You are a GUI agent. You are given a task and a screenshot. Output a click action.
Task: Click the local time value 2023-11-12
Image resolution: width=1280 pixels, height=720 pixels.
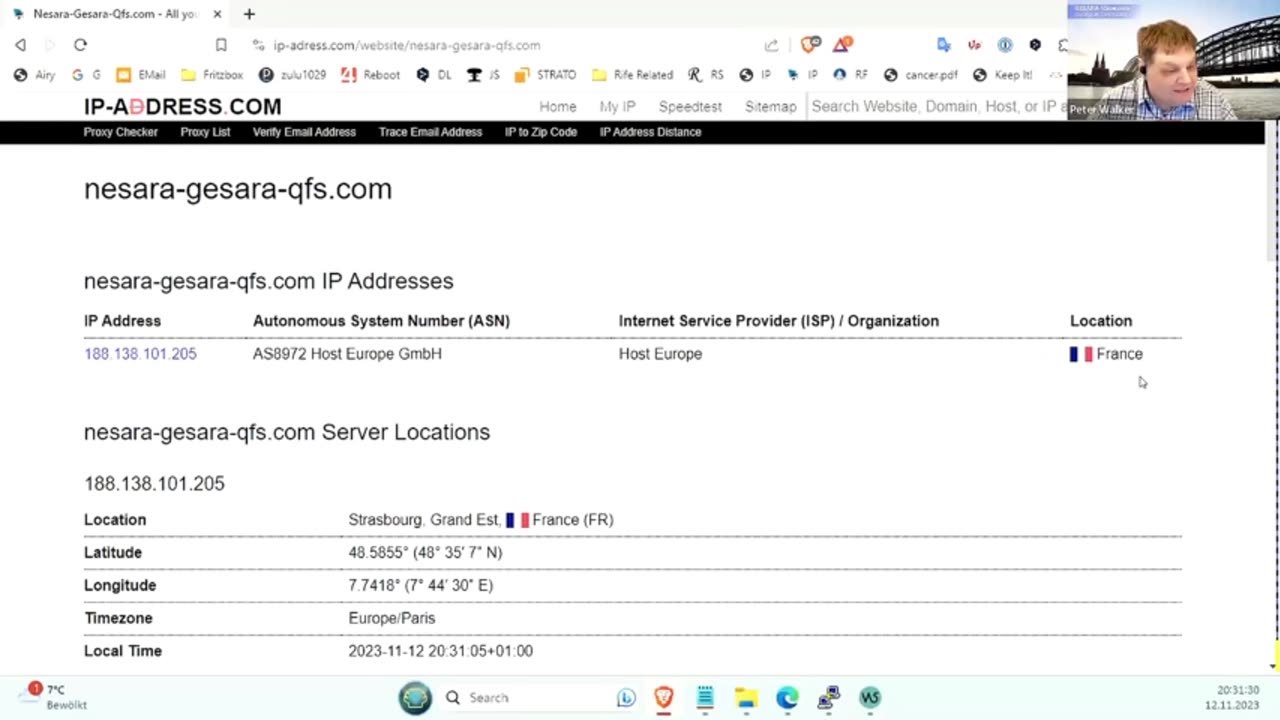tap(440, 651)
